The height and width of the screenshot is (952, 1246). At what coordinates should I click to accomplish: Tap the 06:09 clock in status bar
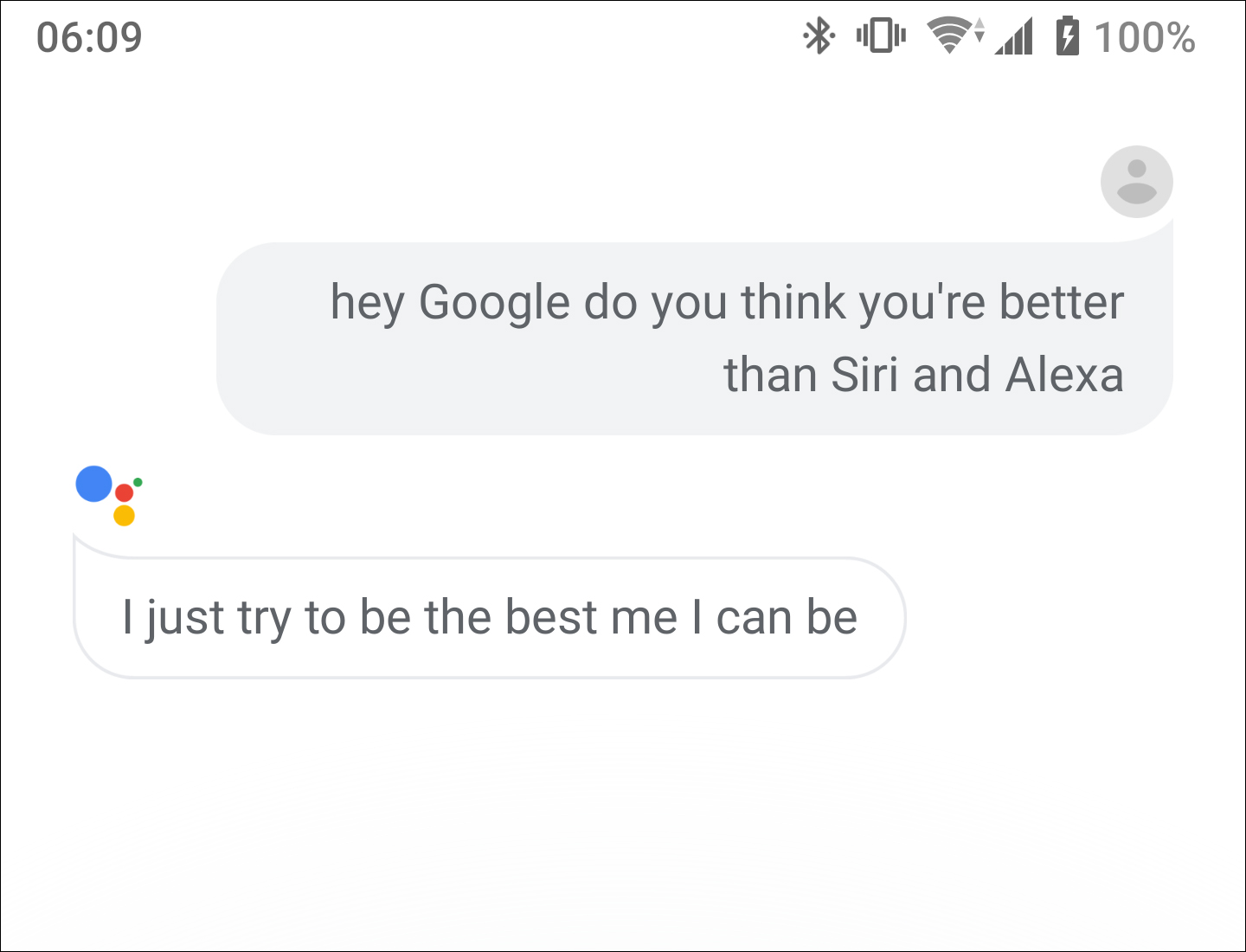coord(89,37)
